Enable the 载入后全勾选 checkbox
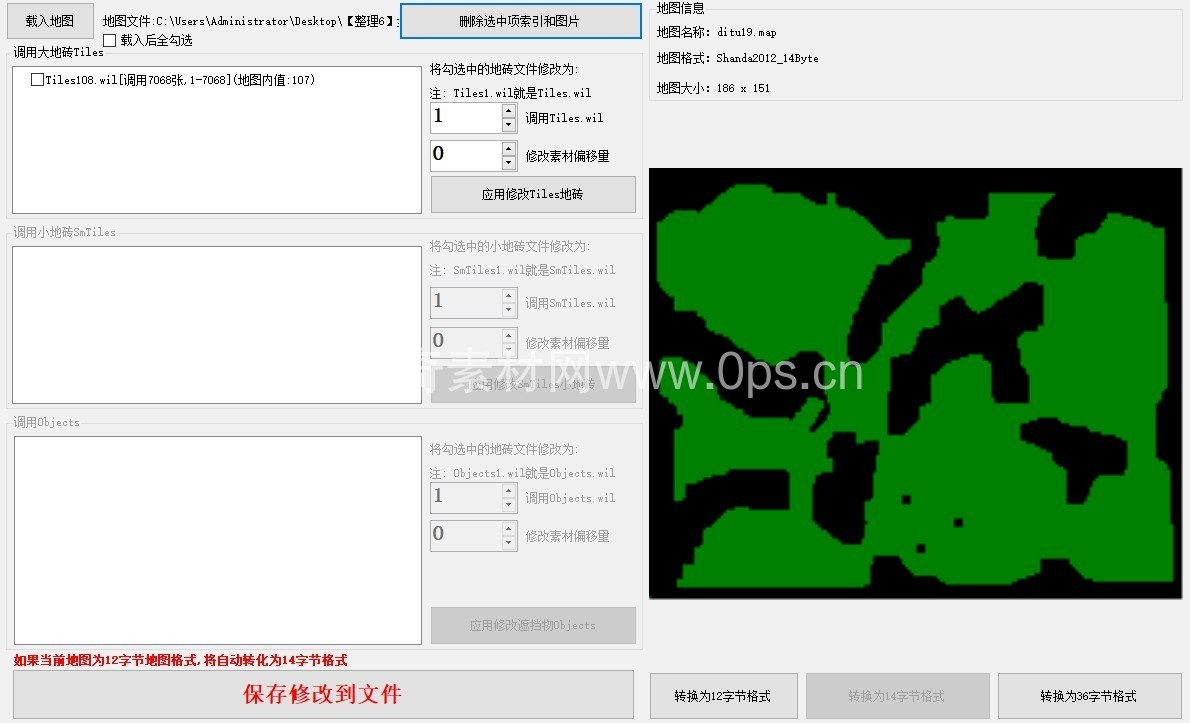This screenshot has height=723, width=1190. [110, 40]
